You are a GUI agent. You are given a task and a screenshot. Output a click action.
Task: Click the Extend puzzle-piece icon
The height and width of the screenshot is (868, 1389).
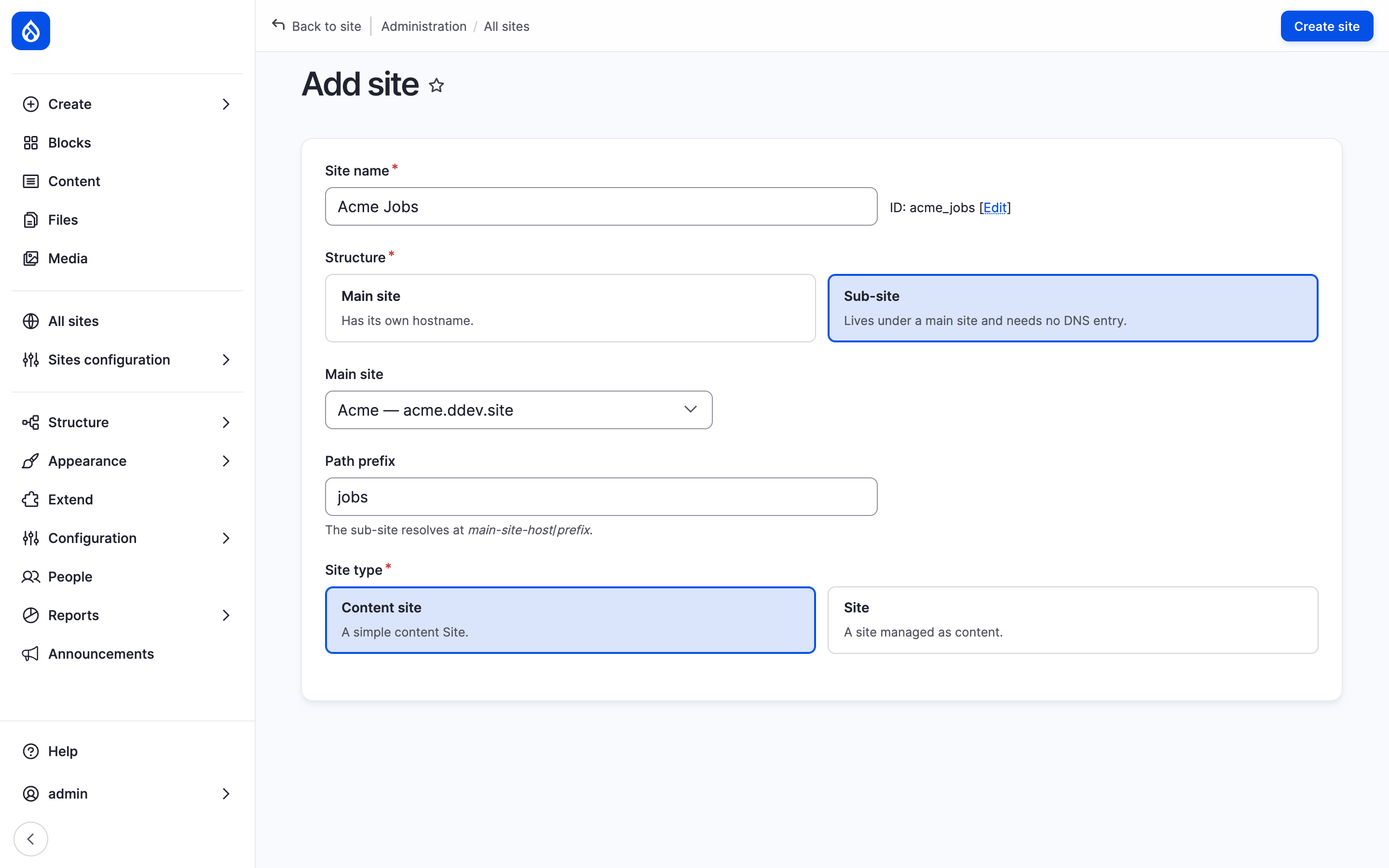[31, 500]
